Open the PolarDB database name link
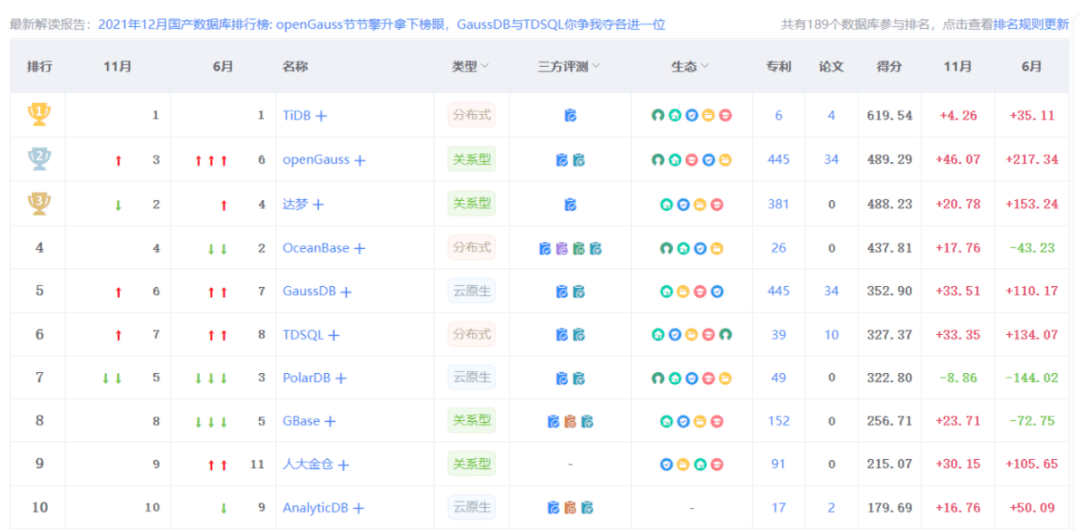1080x530 pixels. pos(307,378)
